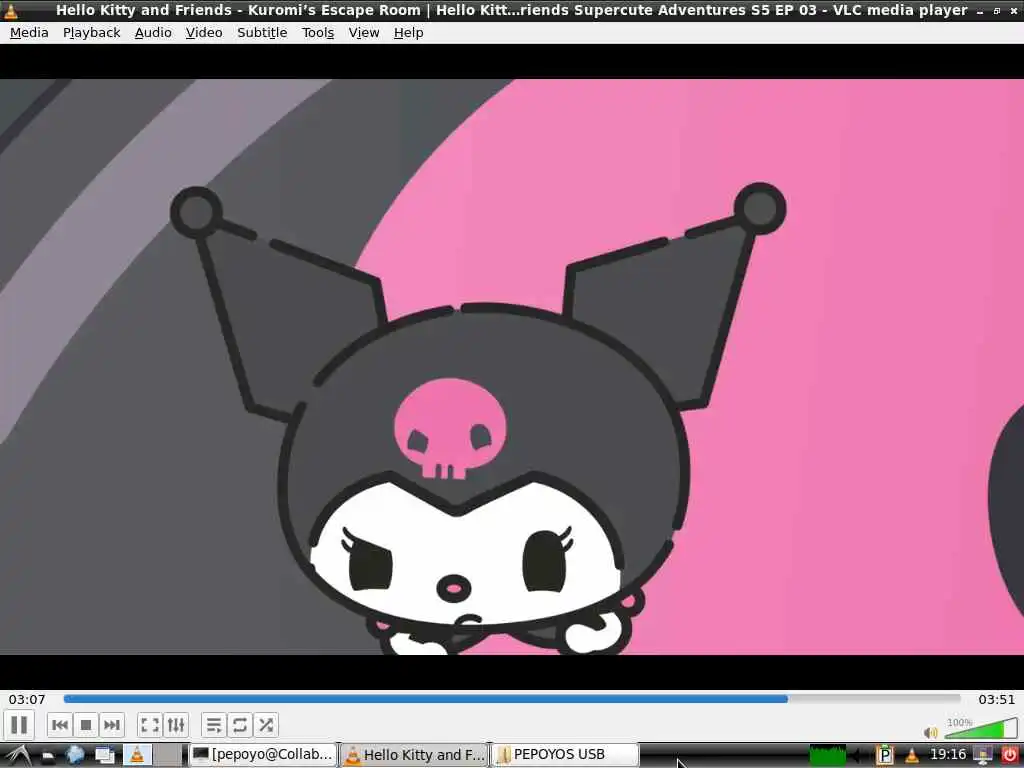Open the Tools menu

pyautogui.click(x=318, y=33)
